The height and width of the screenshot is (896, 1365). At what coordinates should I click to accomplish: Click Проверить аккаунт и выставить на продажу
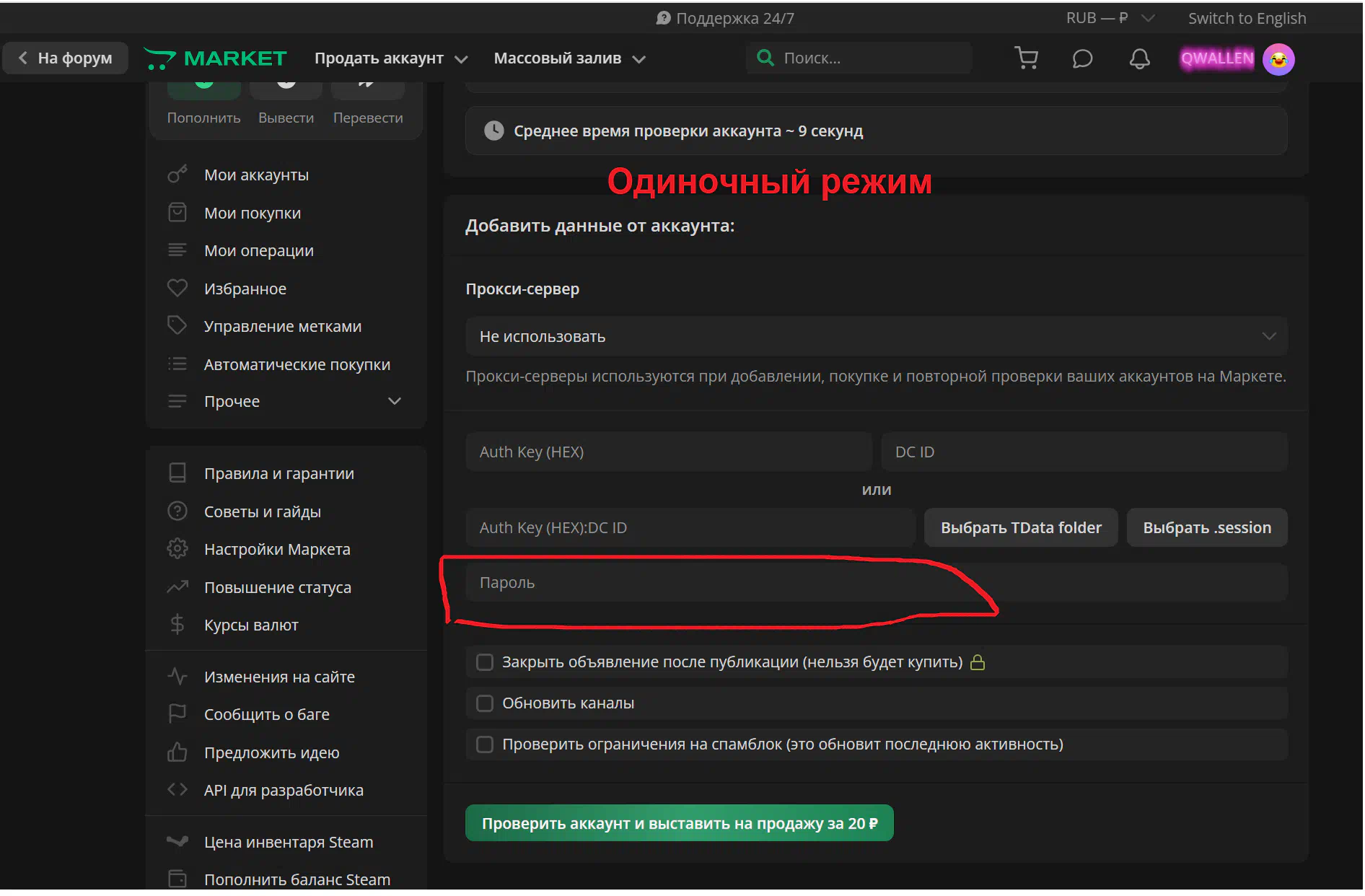679,823
